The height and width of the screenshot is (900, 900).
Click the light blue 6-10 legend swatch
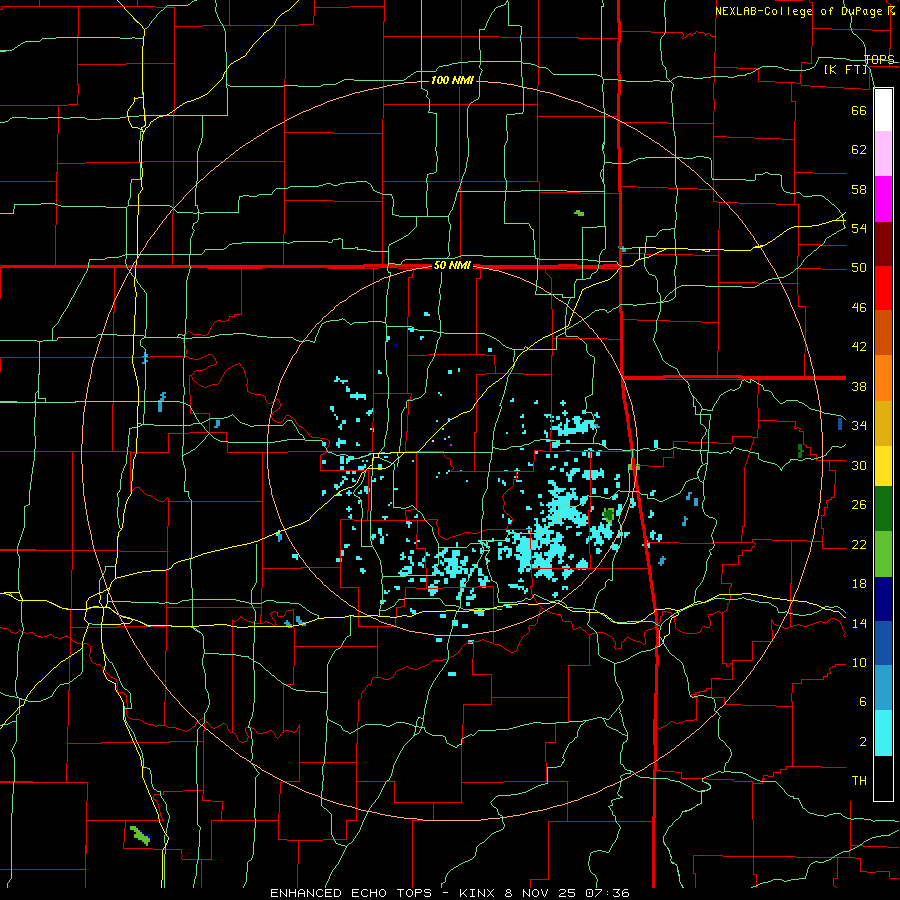coord(883,688)
